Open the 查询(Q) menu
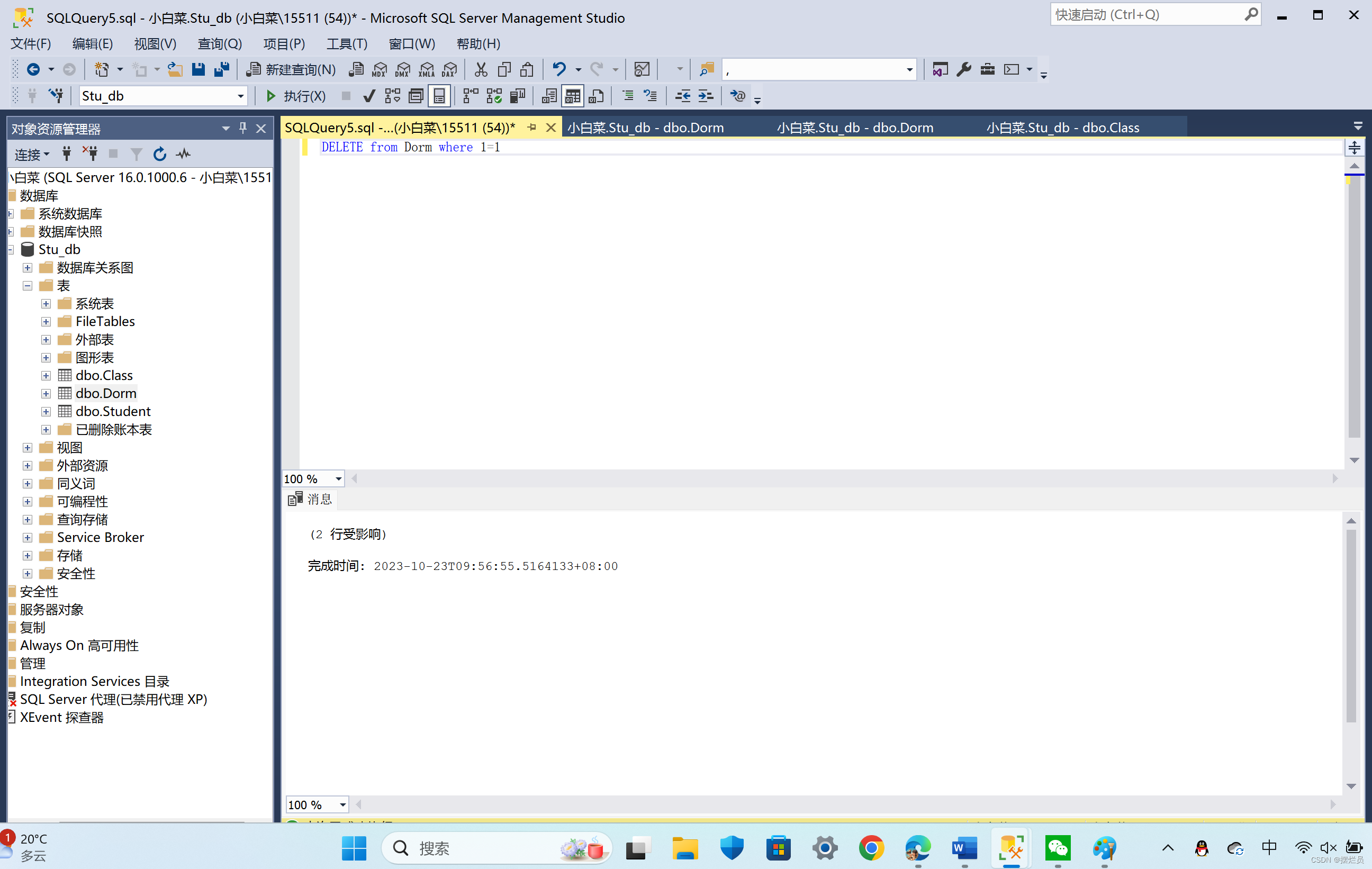This screenshot has width=1372, height=869. (x=219, y=44)
